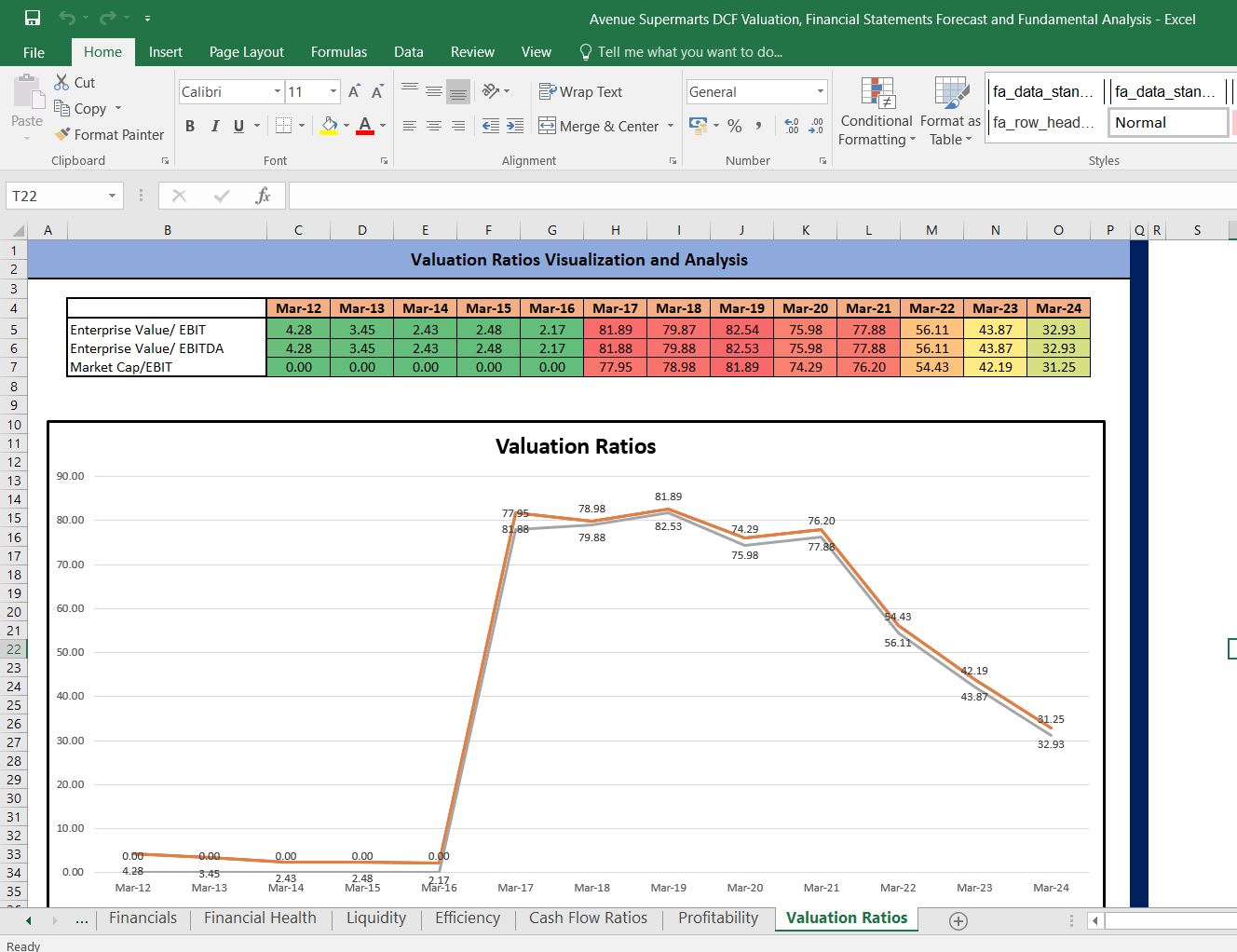The height and width of the screenshot is (952, 1237).
Task: Copy the selection to the clipboard
Action: 81,108
